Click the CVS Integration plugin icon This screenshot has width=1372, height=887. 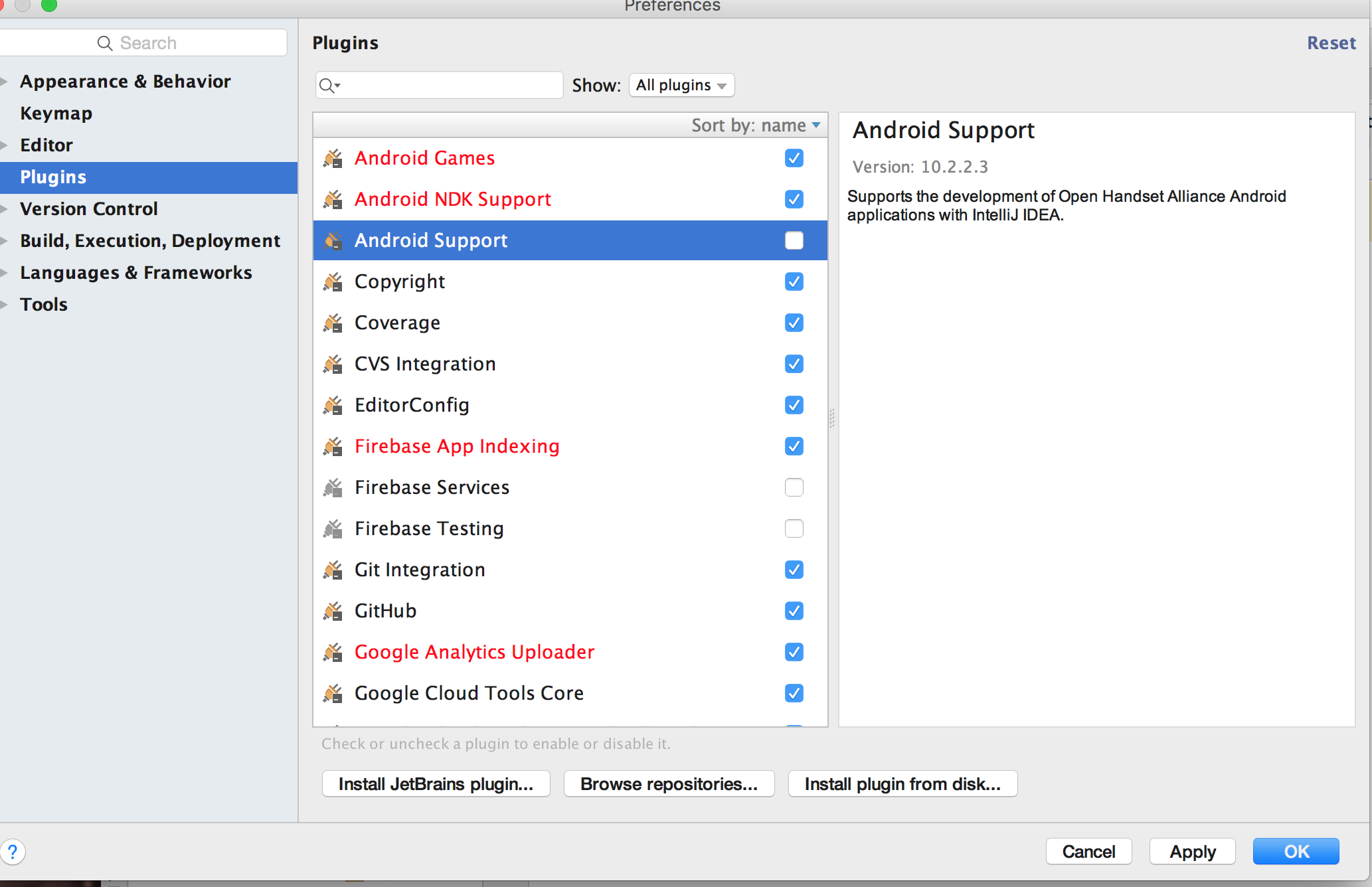(x=333, y=364)
